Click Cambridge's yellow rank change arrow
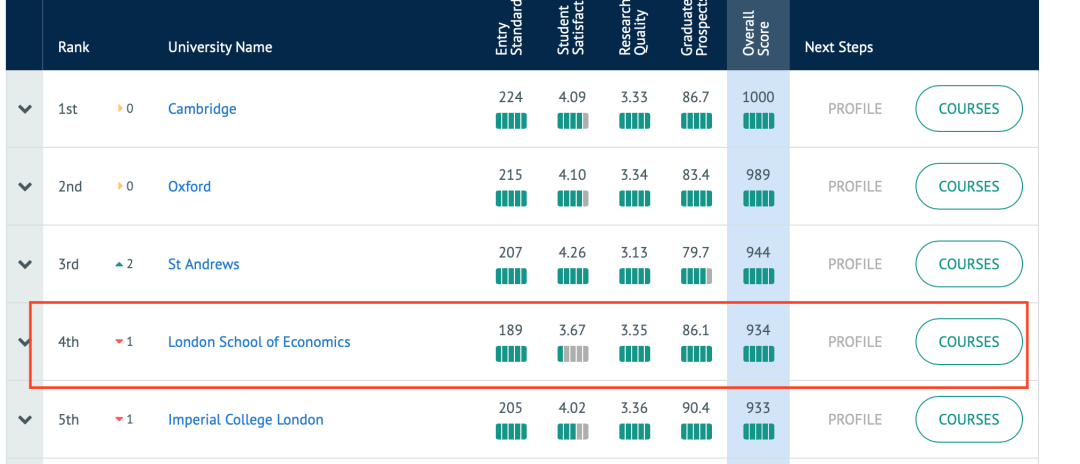The width and height of the screenshot is (1080, 464). 121,109
